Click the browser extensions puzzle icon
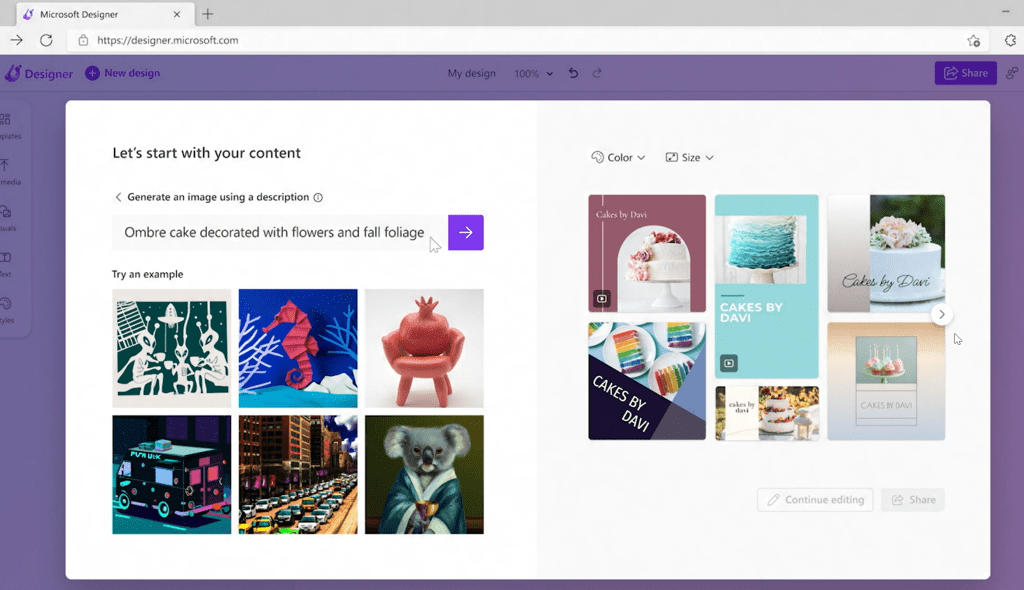This screenshot has width=1024, height=590. pyautogui.click(x=1010, y=40)
